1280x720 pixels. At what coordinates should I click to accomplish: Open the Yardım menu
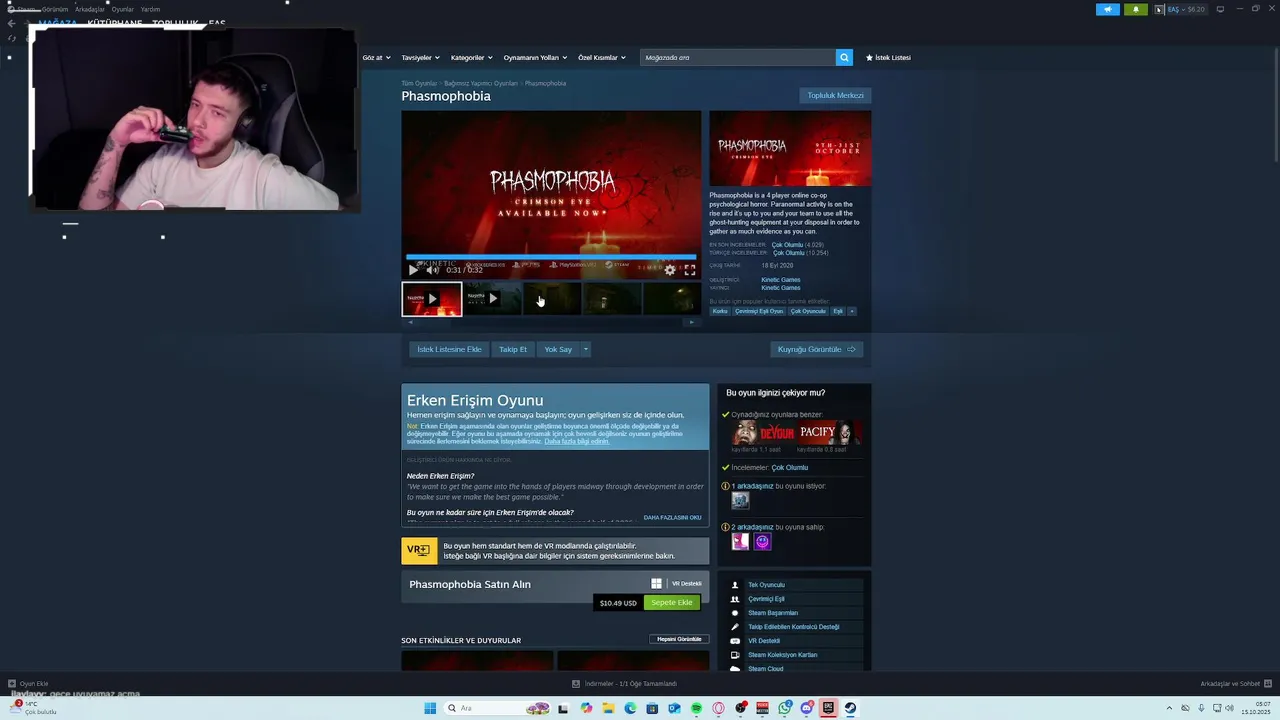(x=150, y=9)
